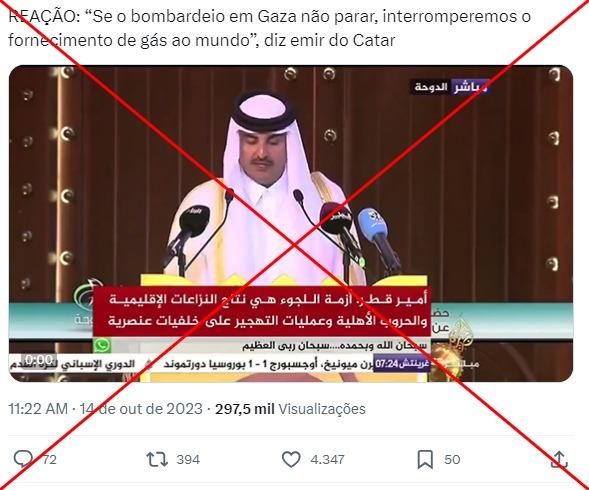Click the 72 replies count

(x=49, y=460)
